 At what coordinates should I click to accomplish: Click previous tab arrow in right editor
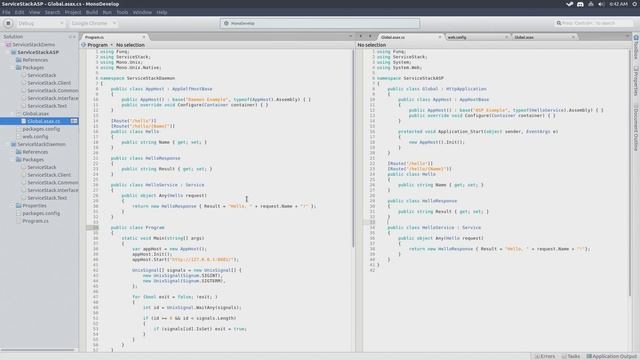360,36
